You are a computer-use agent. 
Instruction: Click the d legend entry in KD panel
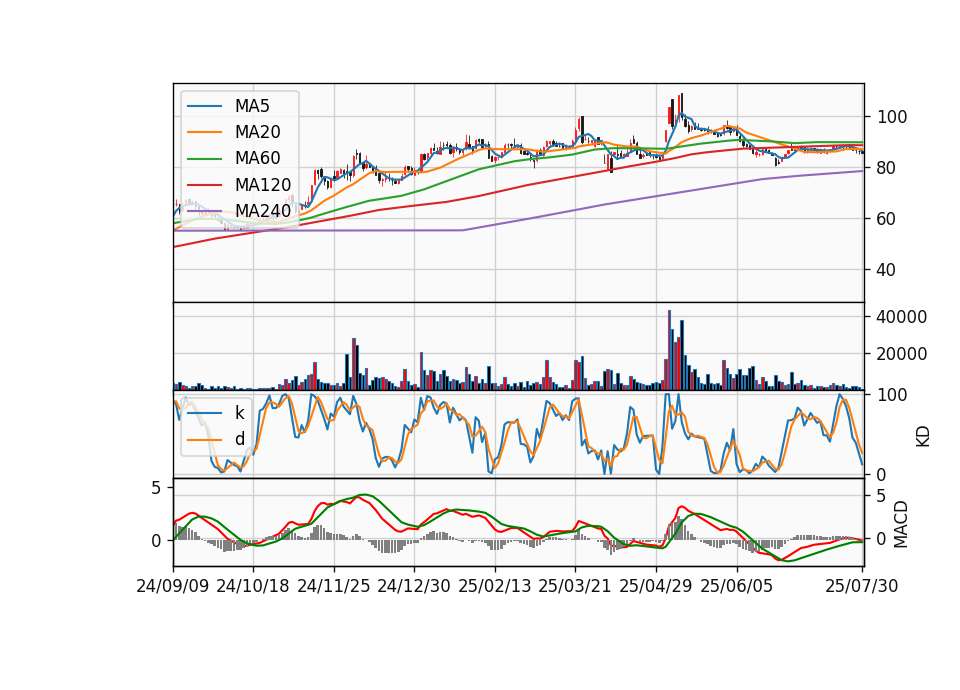point(239,439)
